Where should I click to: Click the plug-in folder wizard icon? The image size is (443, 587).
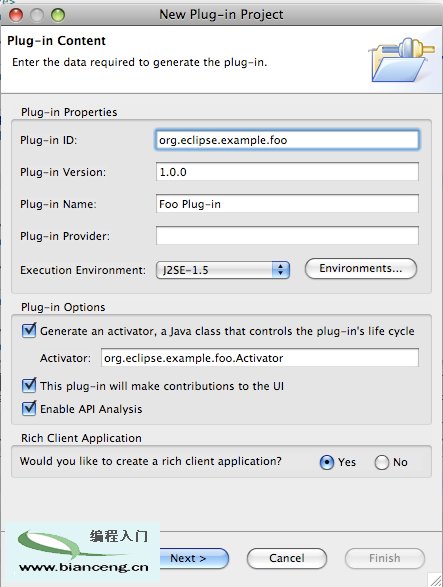tap(401, 60)
